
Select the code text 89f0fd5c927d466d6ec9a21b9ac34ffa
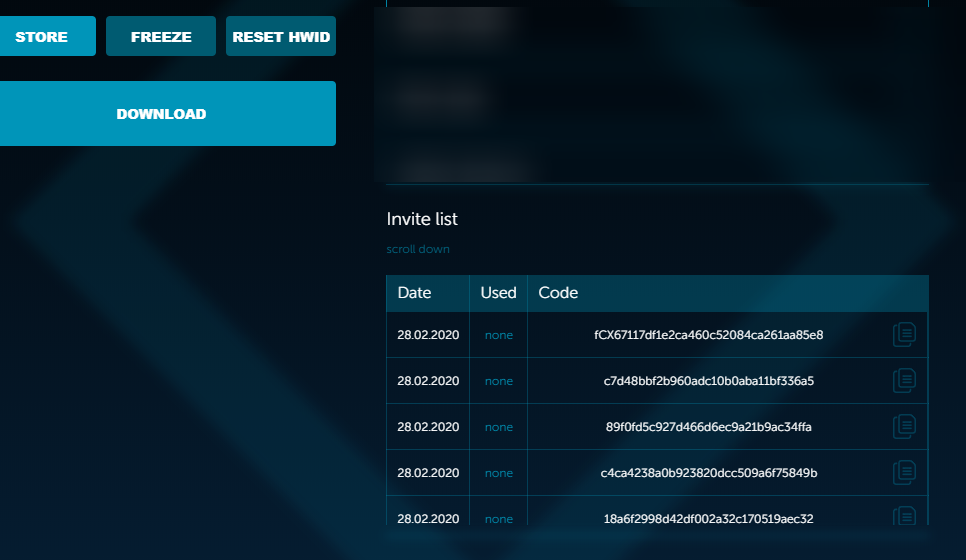coord(708,427)
